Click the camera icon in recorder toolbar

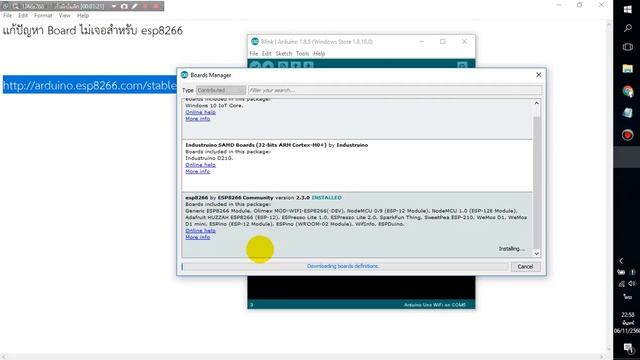pos(124,6)
